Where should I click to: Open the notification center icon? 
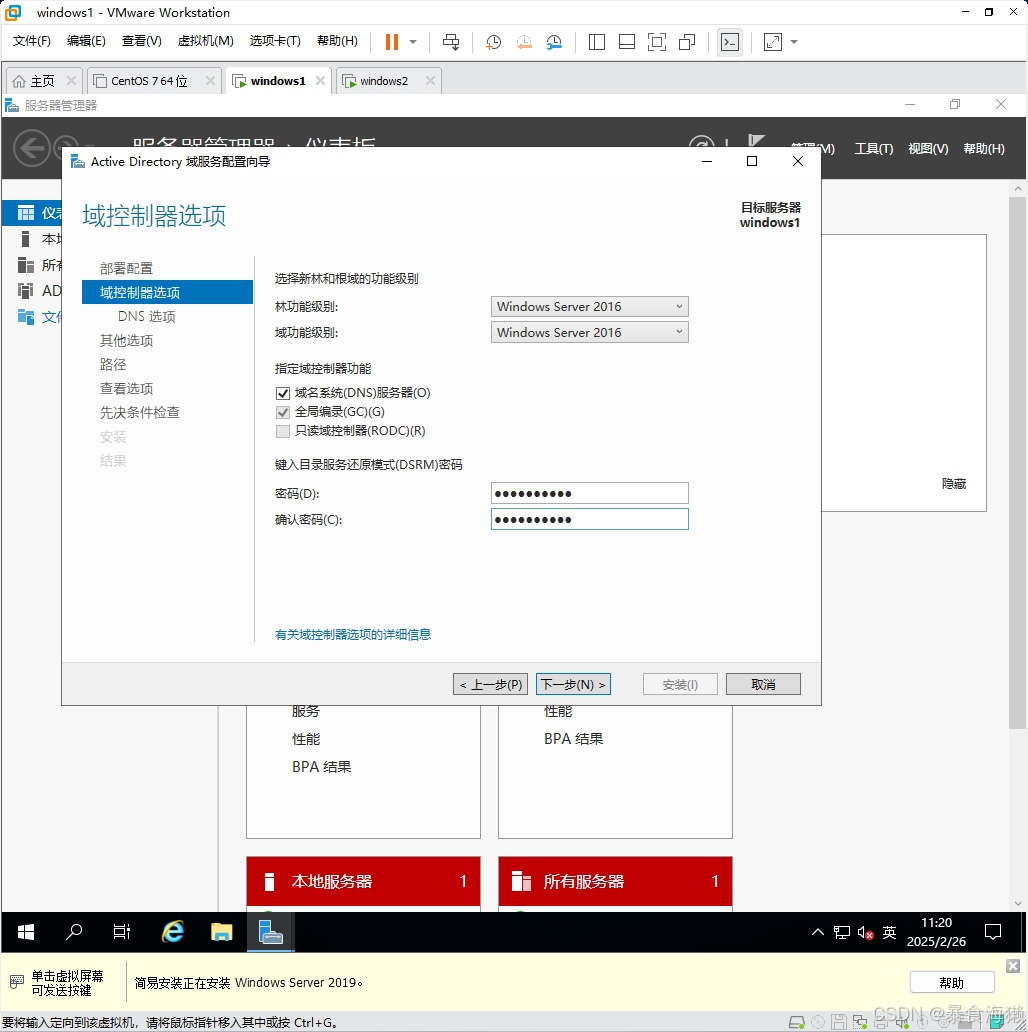(x=992, y=932)
